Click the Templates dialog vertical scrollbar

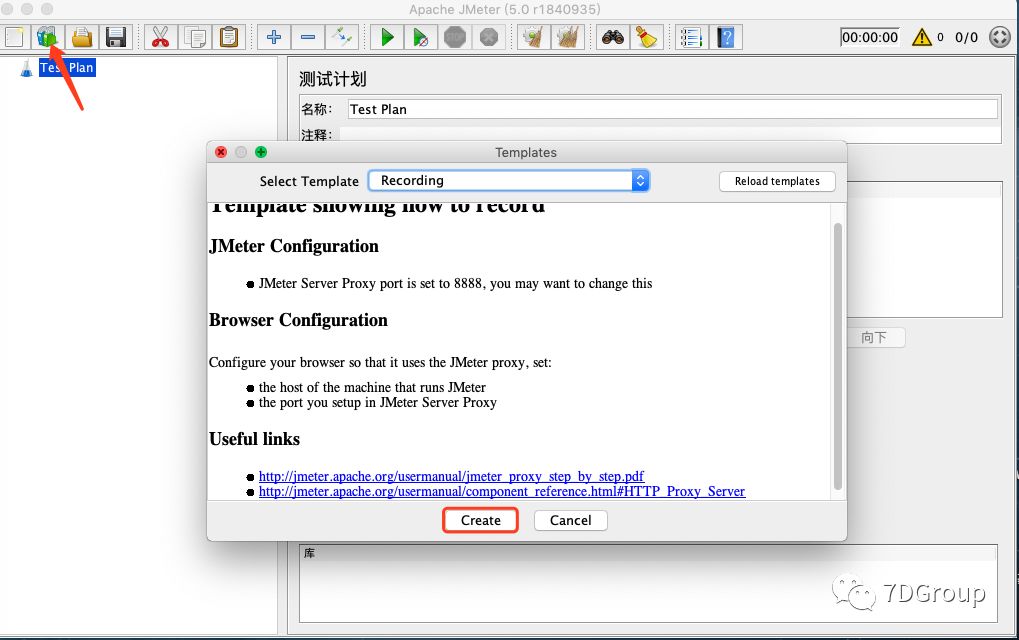pyautogui.click(x=838, y=356)
